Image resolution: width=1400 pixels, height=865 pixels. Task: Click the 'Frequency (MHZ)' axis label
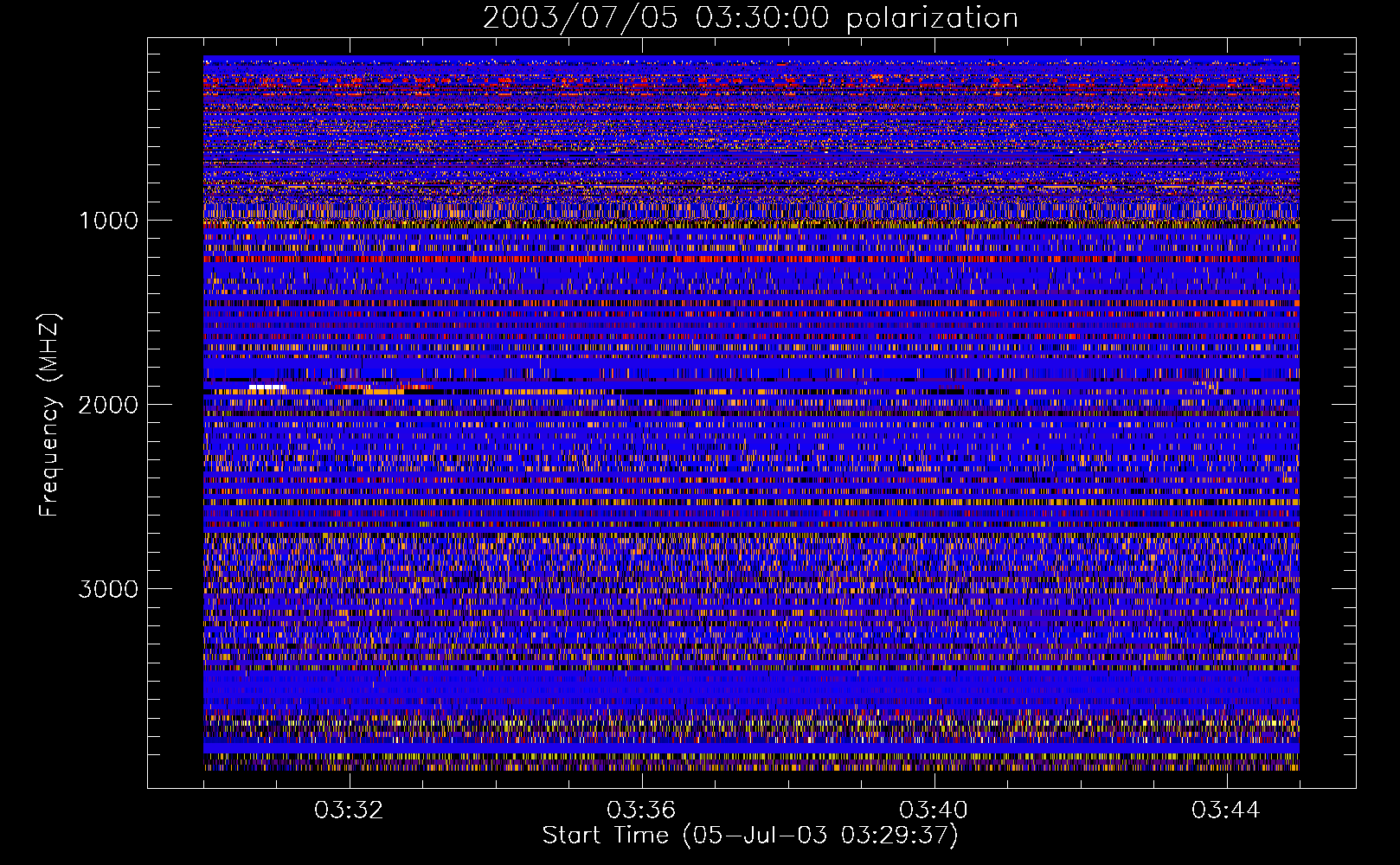coord(49,415)
